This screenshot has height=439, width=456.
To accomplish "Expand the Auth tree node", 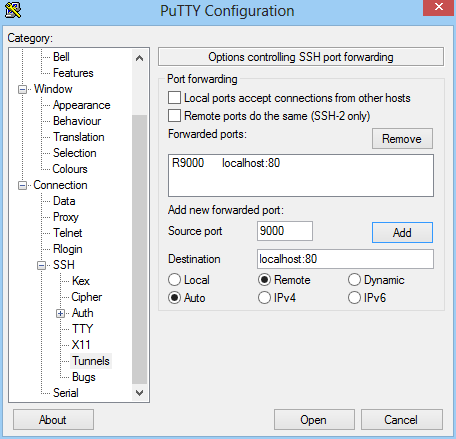I will (60, 313).
